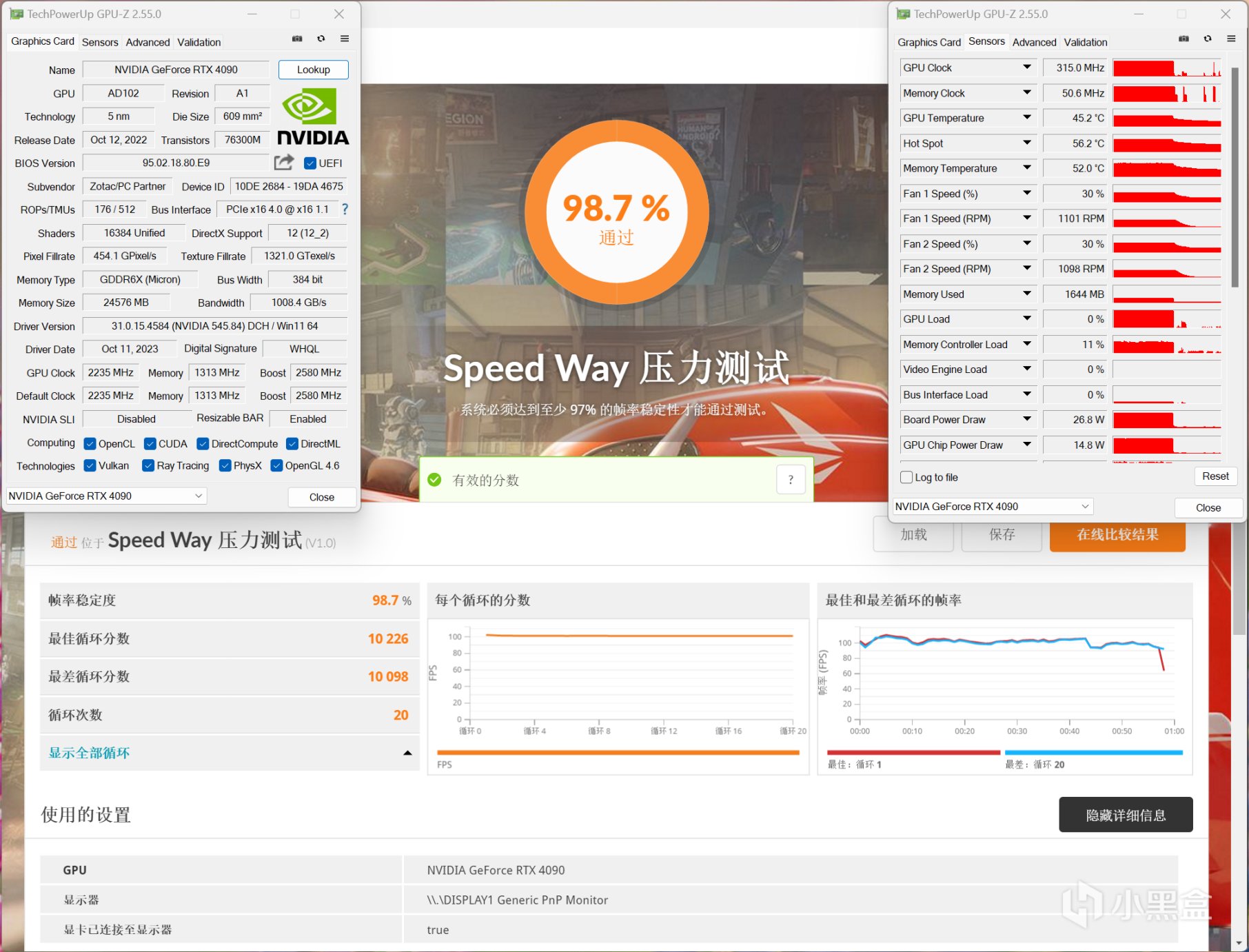Open the Bus Interface Load sensor dropdown
Viewport: 1249px width, 952px height.
[x=1027, y=395]
